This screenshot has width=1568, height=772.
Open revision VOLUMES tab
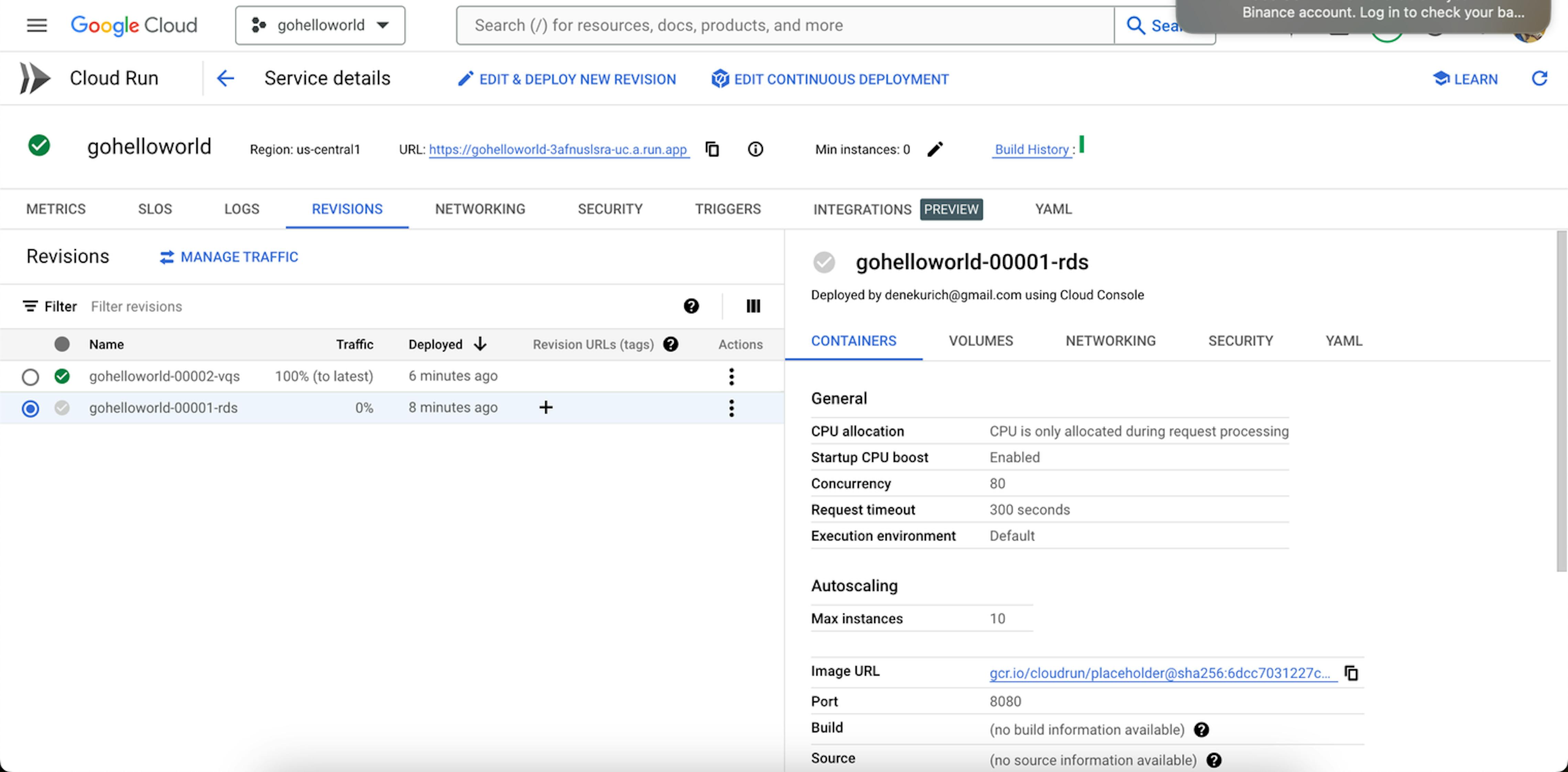(x=981, y=340)
